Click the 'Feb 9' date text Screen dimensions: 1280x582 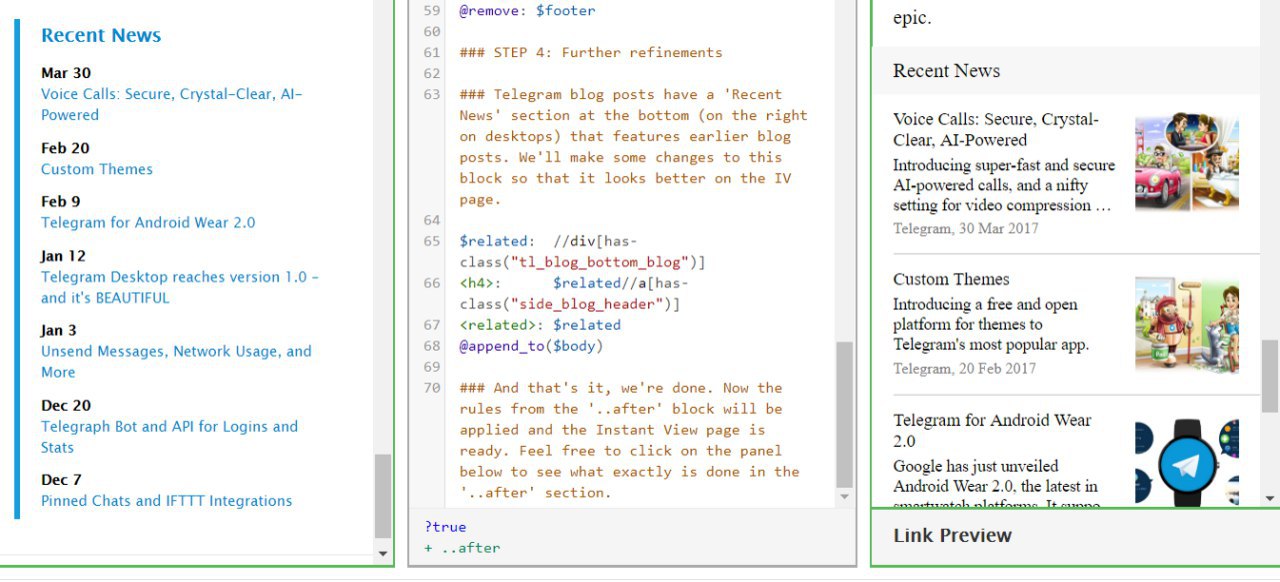click(61, 201)
